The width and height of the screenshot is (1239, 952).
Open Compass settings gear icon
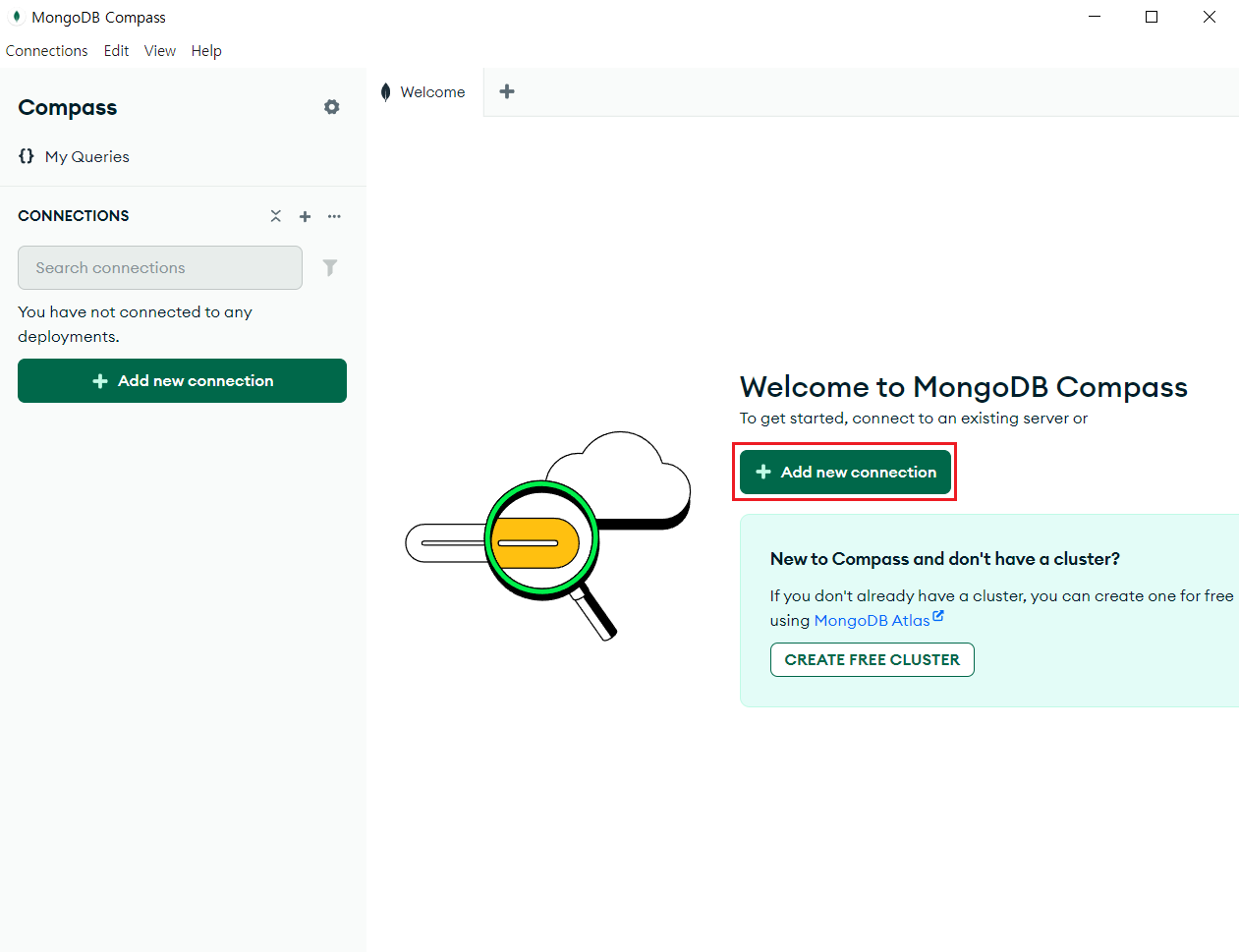tap(332, 107)
